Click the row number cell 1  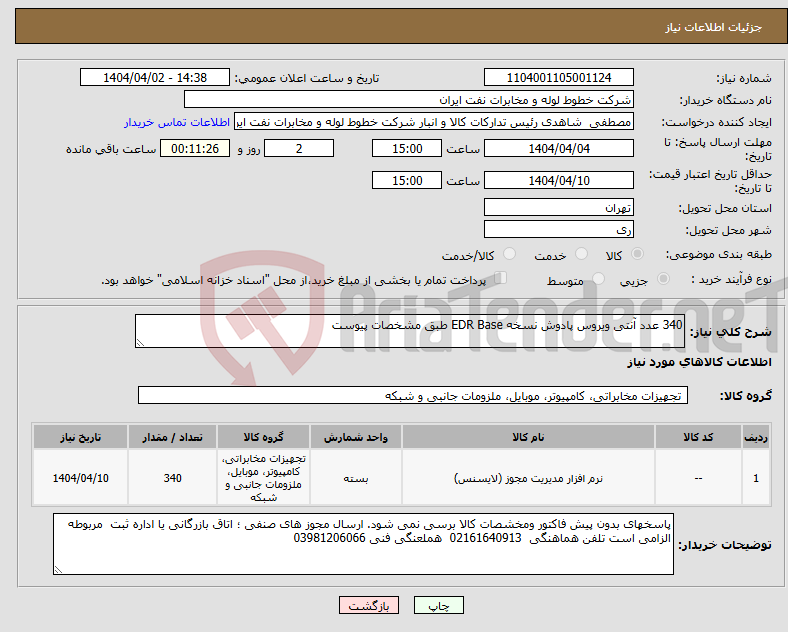coord(756,478)
